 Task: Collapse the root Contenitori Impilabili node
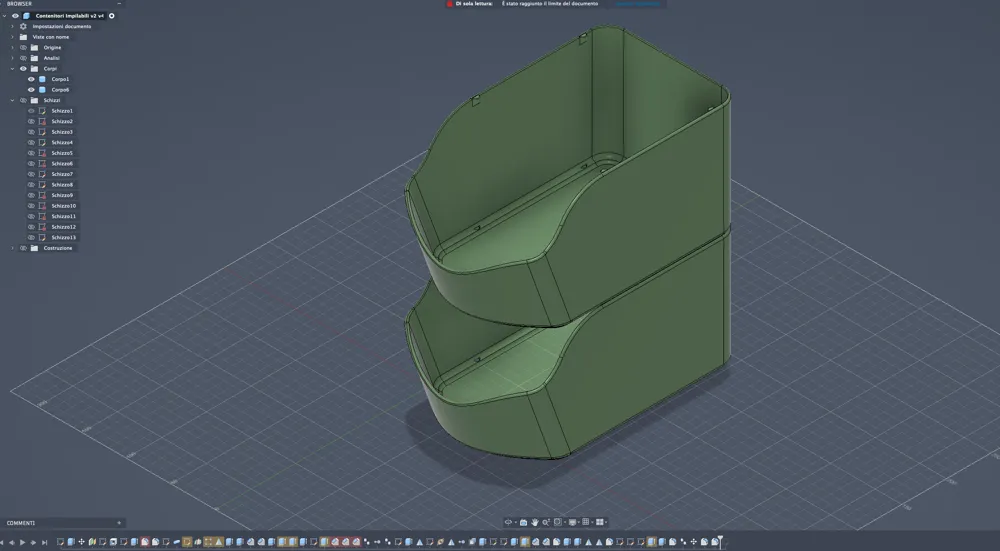pyautogui.click(x=4, y=16)
